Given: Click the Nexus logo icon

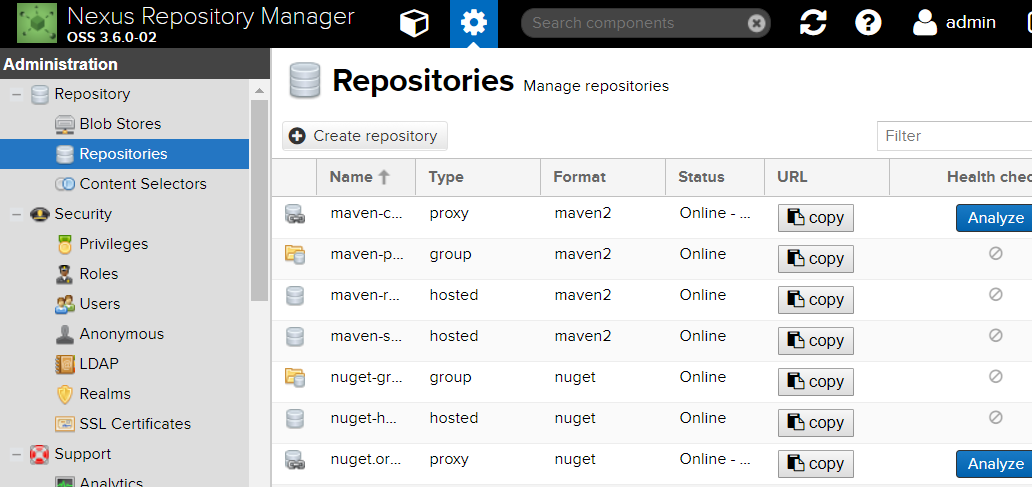Looking at the screenshot, I should (37, 23).
